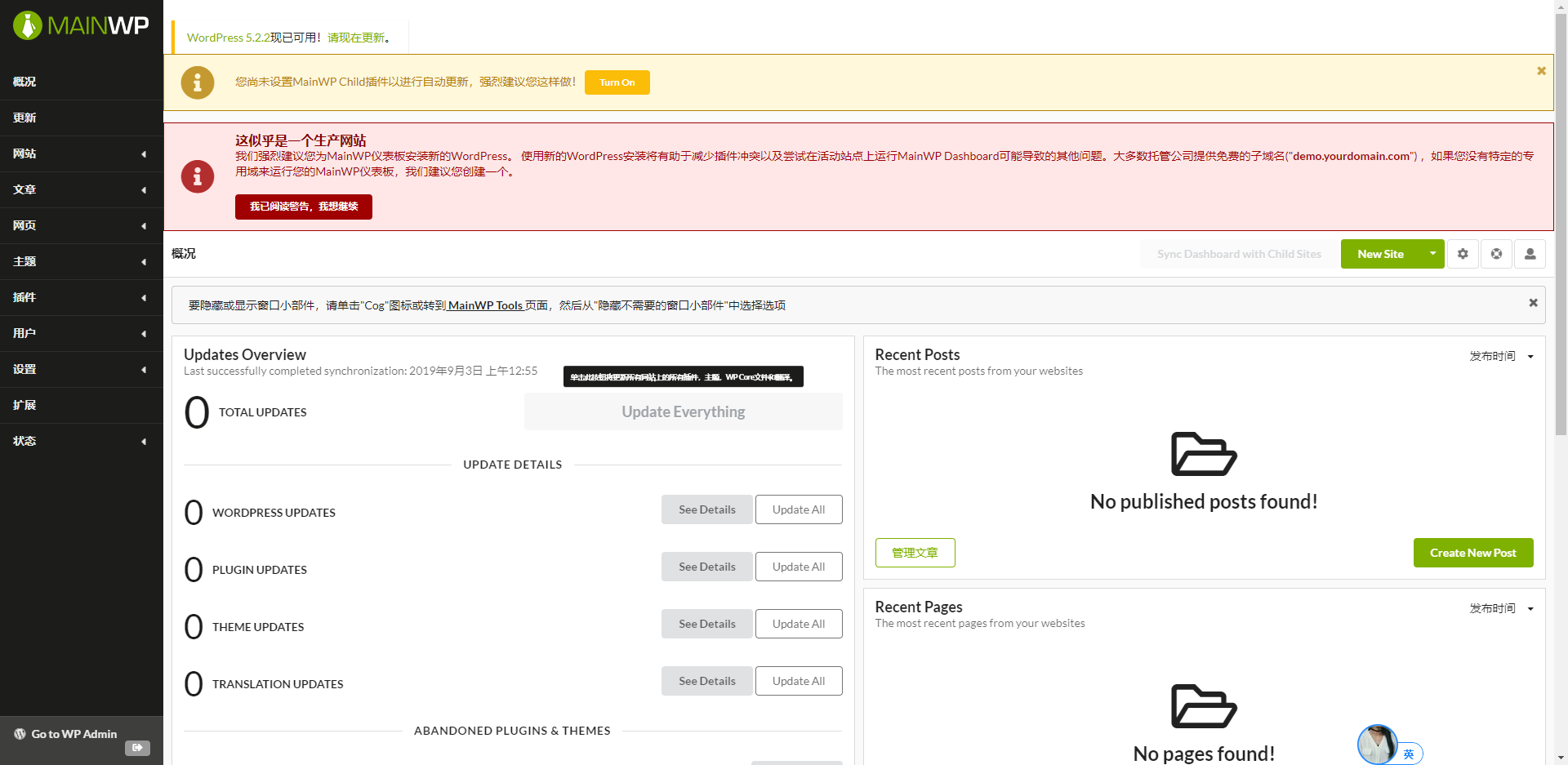The image size is (1568, 765).
Task: Update All theme updates
Action: point(799,624)
